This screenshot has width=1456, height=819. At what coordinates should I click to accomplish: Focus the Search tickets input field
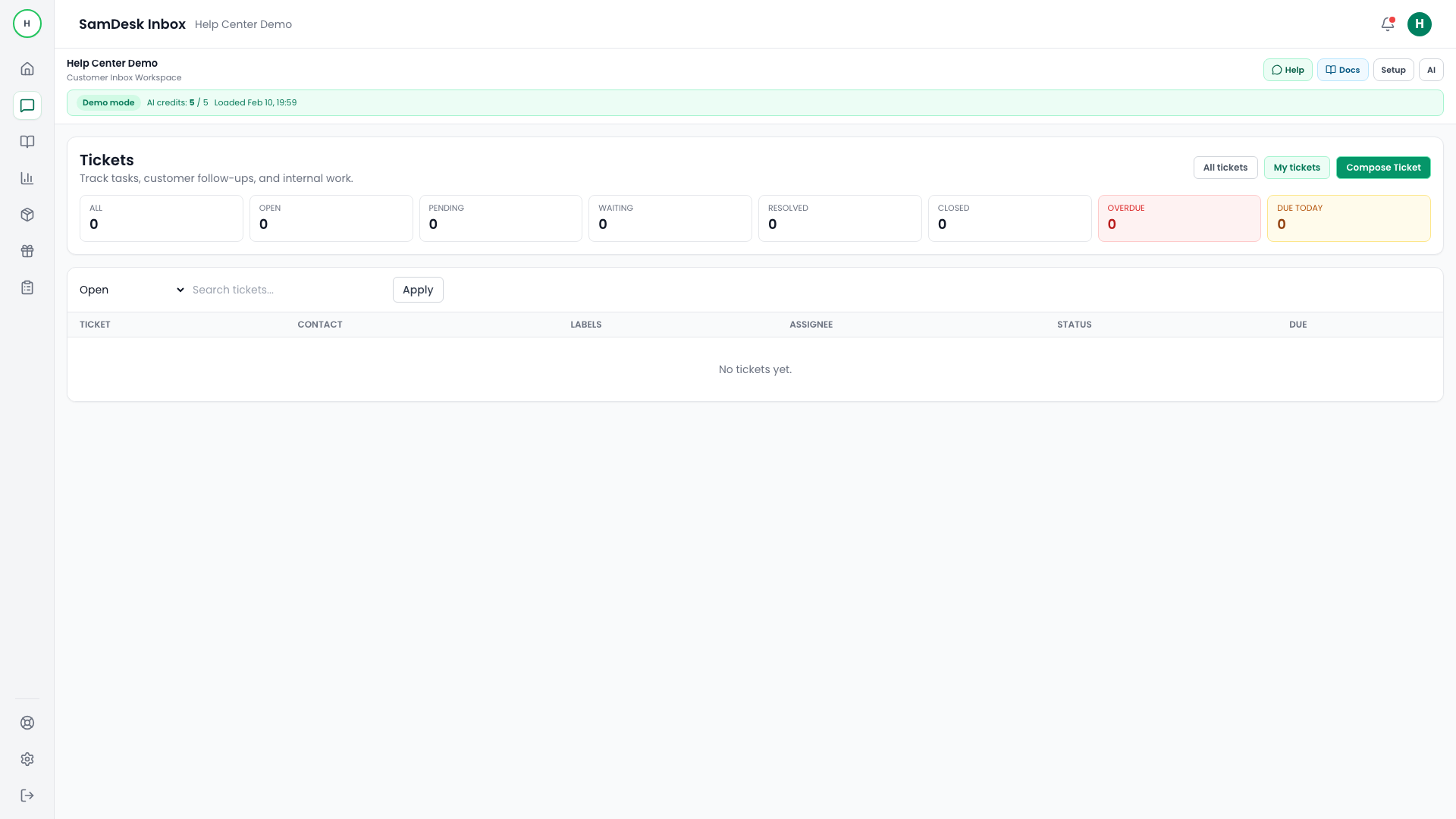coord(288,290)
